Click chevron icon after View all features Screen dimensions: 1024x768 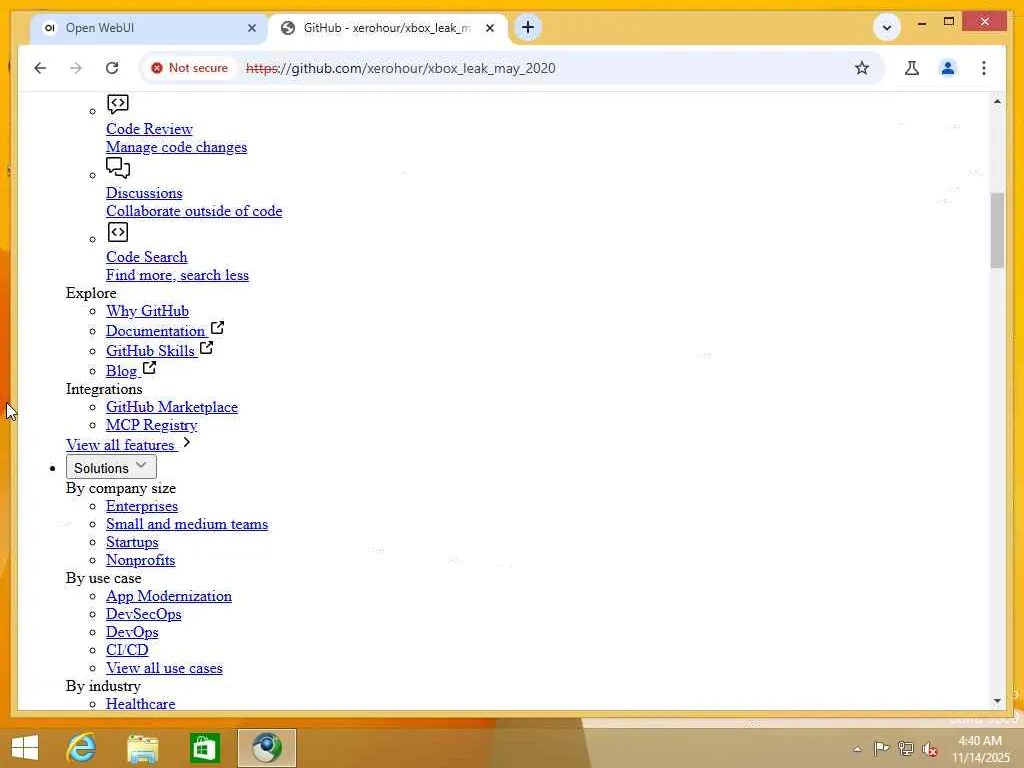187,442
